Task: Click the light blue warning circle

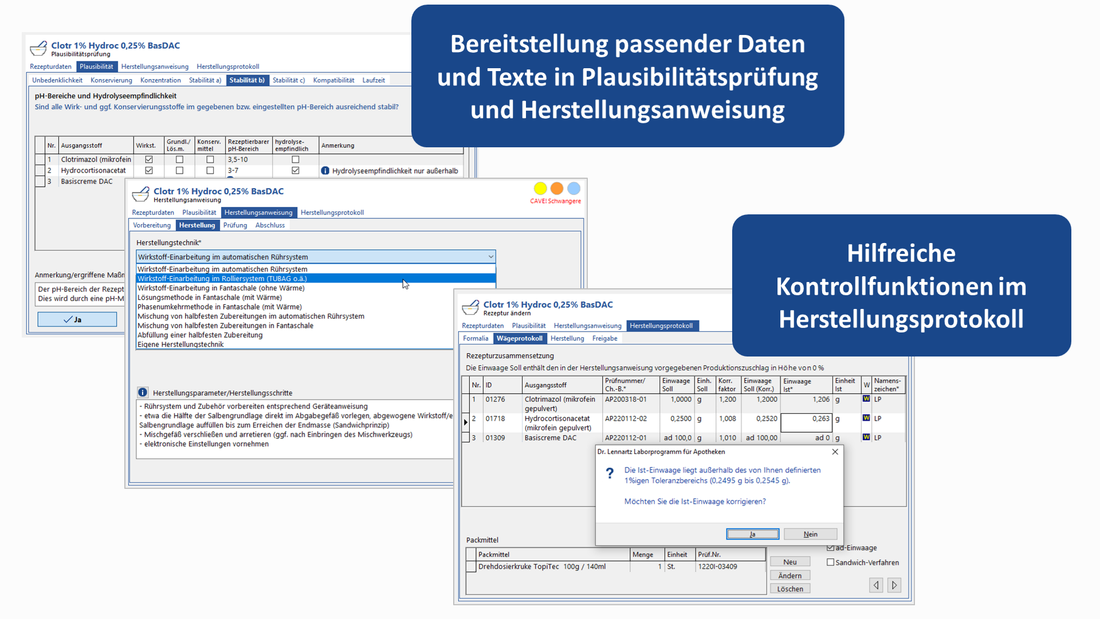Action: point(574,188)
